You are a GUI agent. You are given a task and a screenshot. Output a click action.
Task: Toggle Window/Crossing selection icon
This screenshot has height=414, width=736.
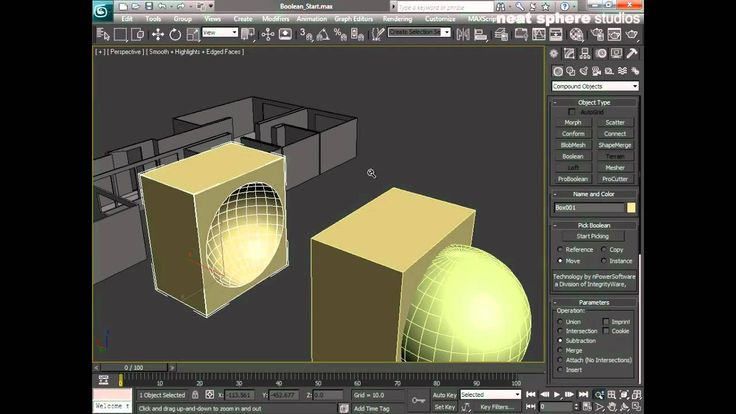(138, 34)
